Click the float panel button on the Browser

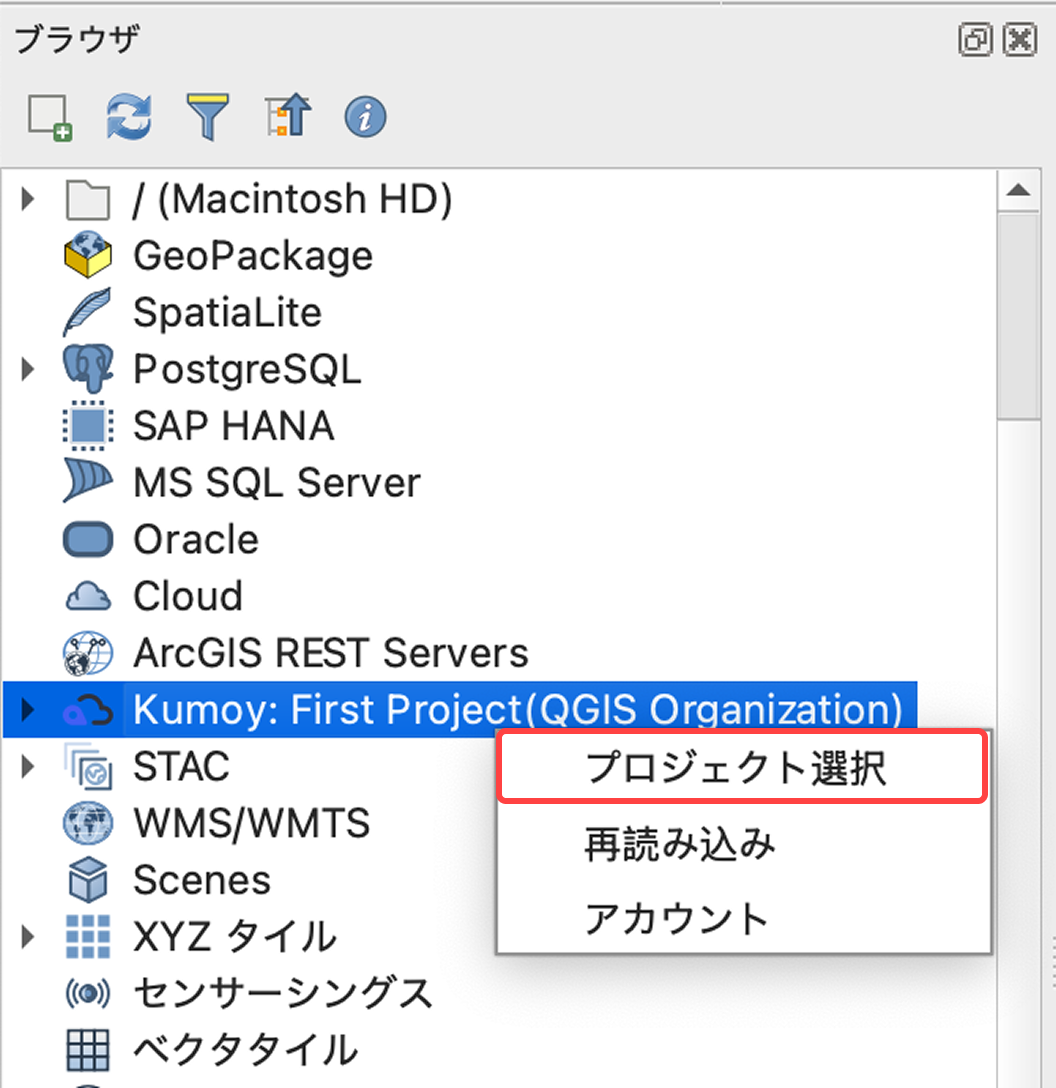tap(975, 40)
